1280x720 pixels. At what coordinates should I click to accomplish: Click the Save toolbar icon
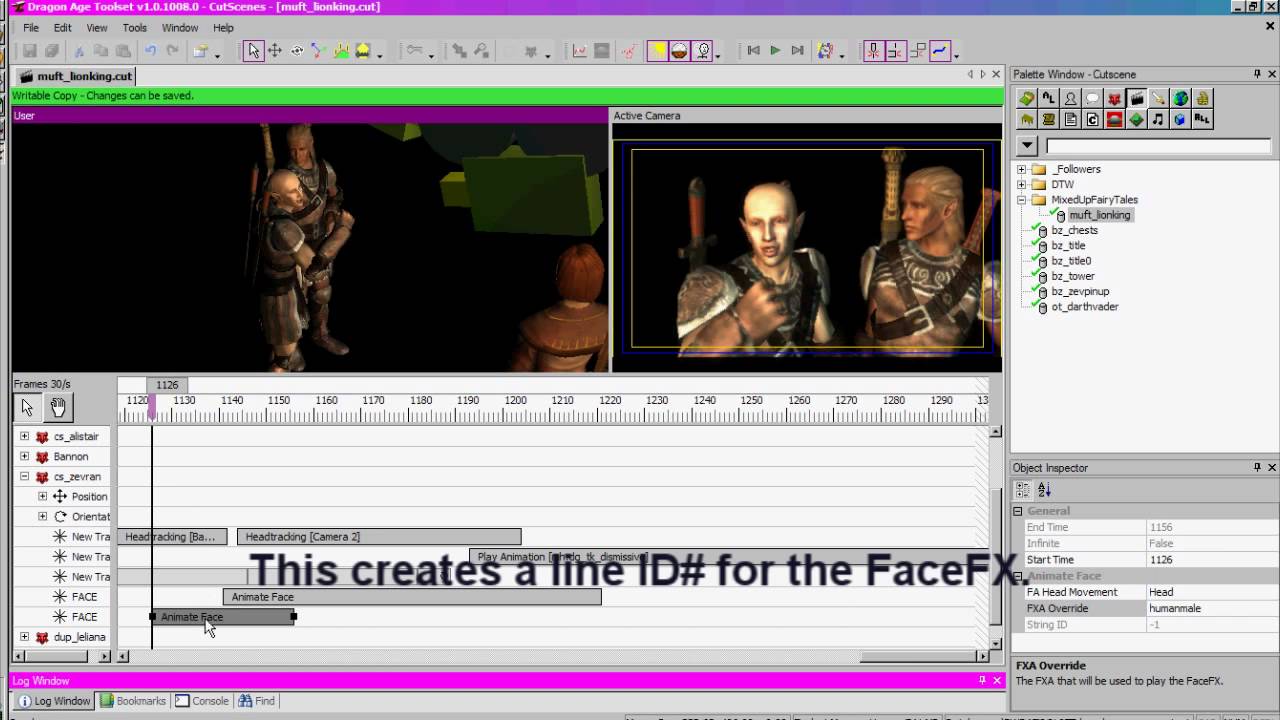click(x=30, y=51)
